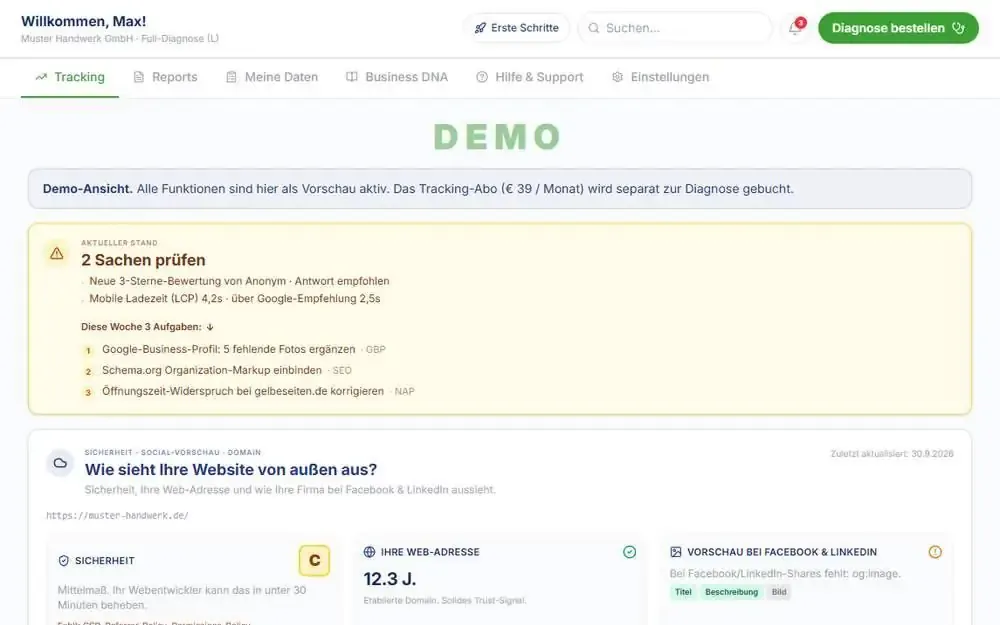Click the 12.3 J. domain age value
The width and height of the screenshot is (1000, 625).
pos(390,579)
